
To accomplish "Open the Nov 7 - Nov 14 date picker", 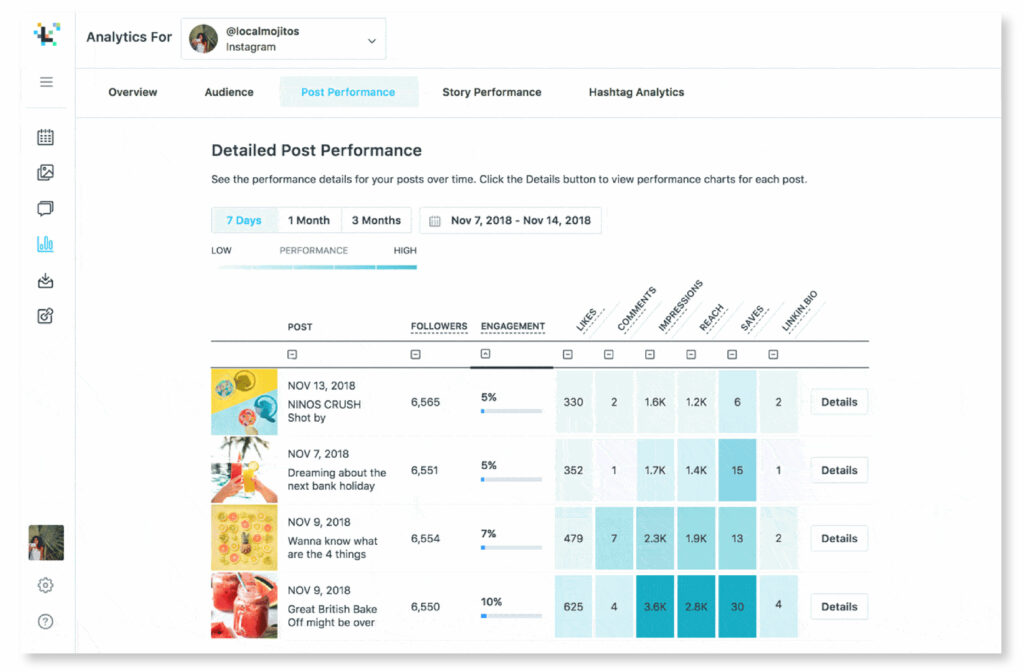I will pyautogui.click(x=510, y=221).
